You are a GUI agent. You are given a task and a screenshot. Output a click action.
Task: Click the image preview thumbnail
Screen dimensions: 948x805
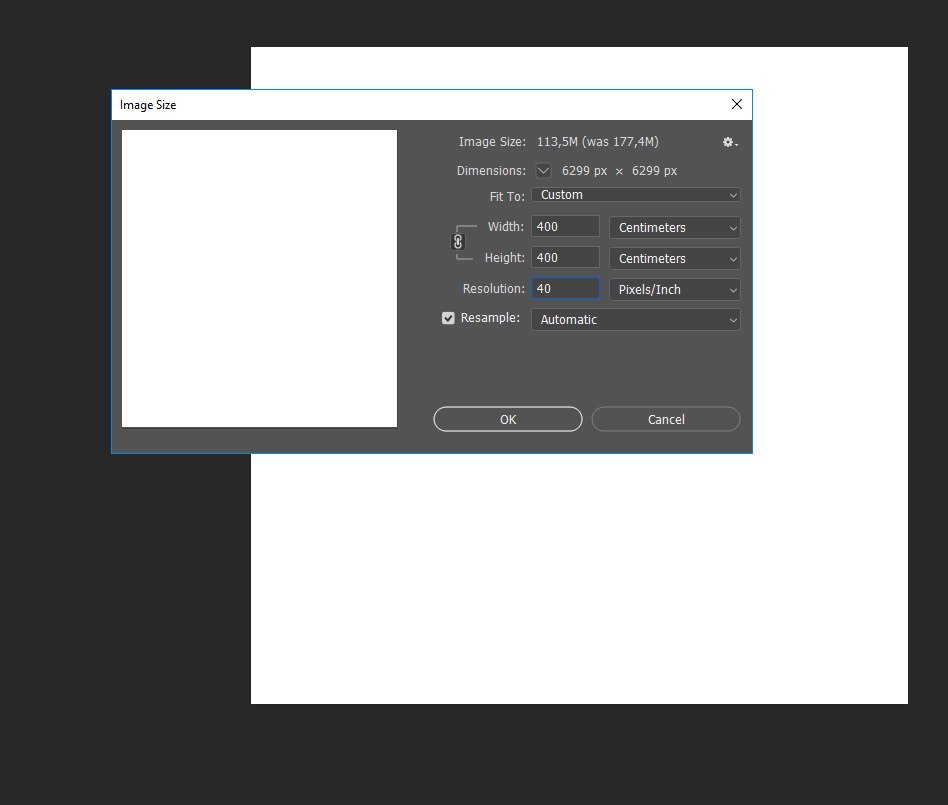pyautogui.click(x=259, y=278)
